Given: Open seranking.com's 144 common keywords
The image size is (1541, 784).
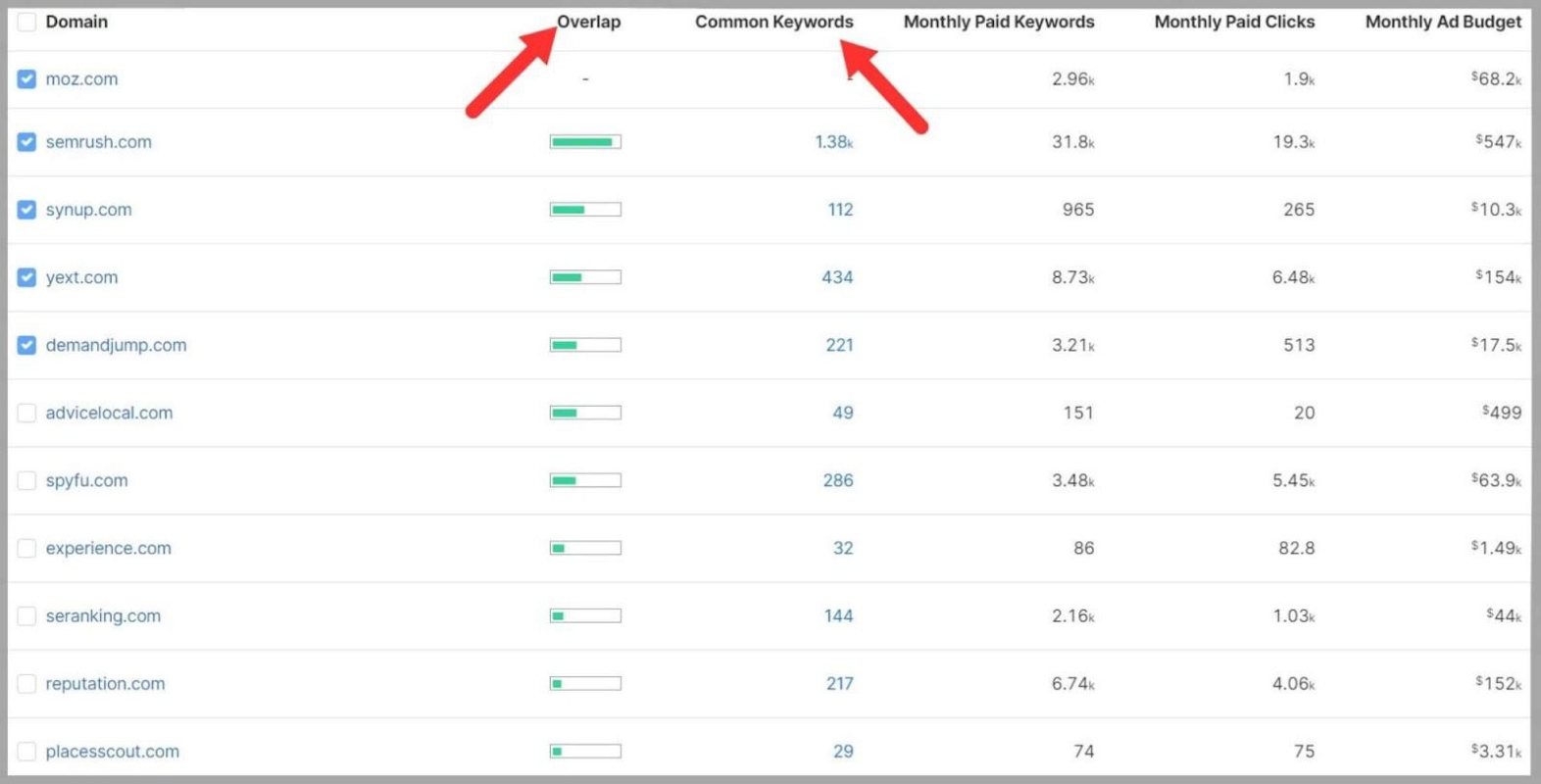Looking at the screenshot, I should 838,615.
